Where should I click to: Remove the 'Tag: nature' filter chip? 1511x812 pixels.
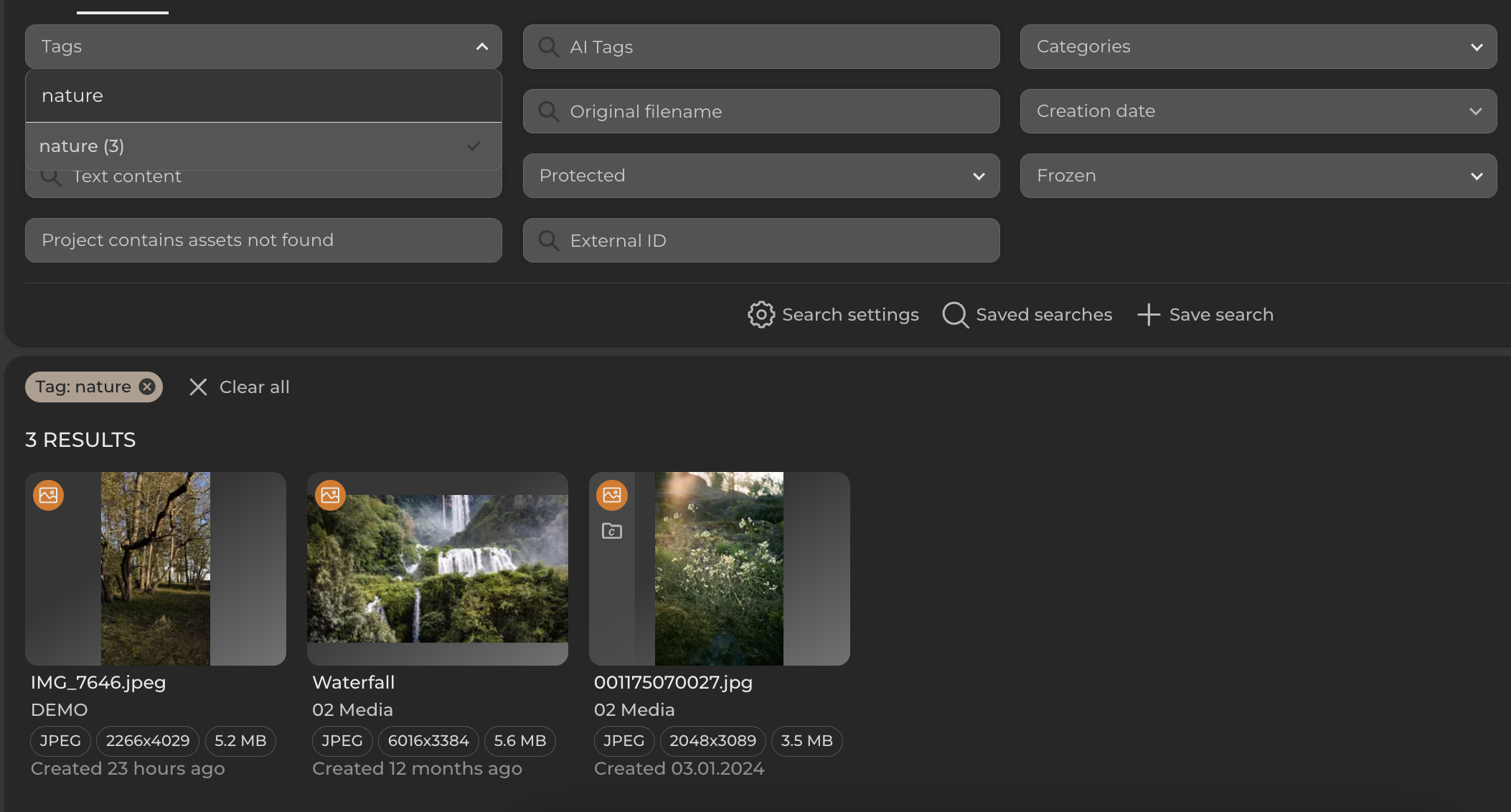(147, 387)
